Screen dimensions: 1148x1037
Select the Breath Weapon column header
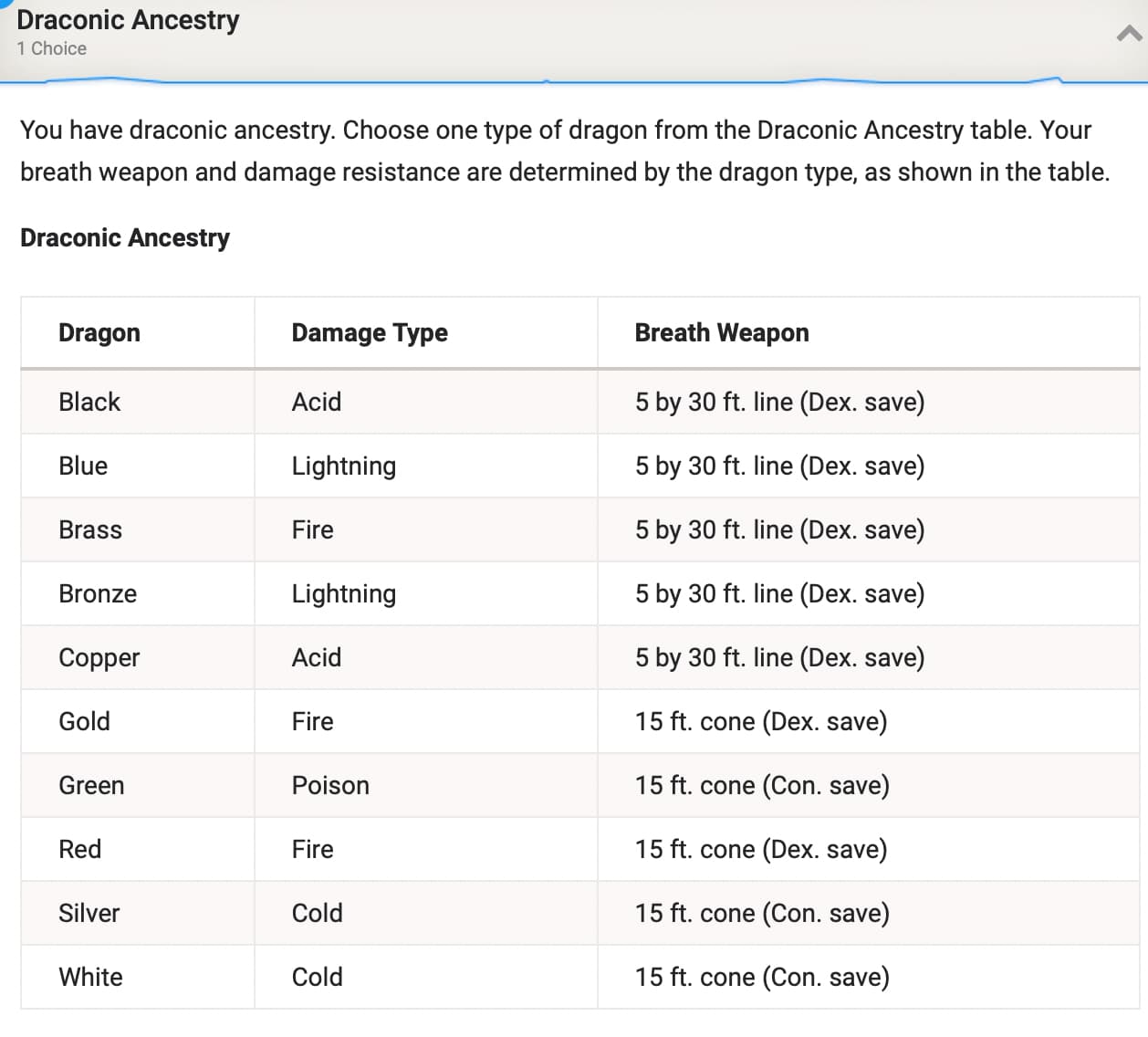(x=869, y=333)
